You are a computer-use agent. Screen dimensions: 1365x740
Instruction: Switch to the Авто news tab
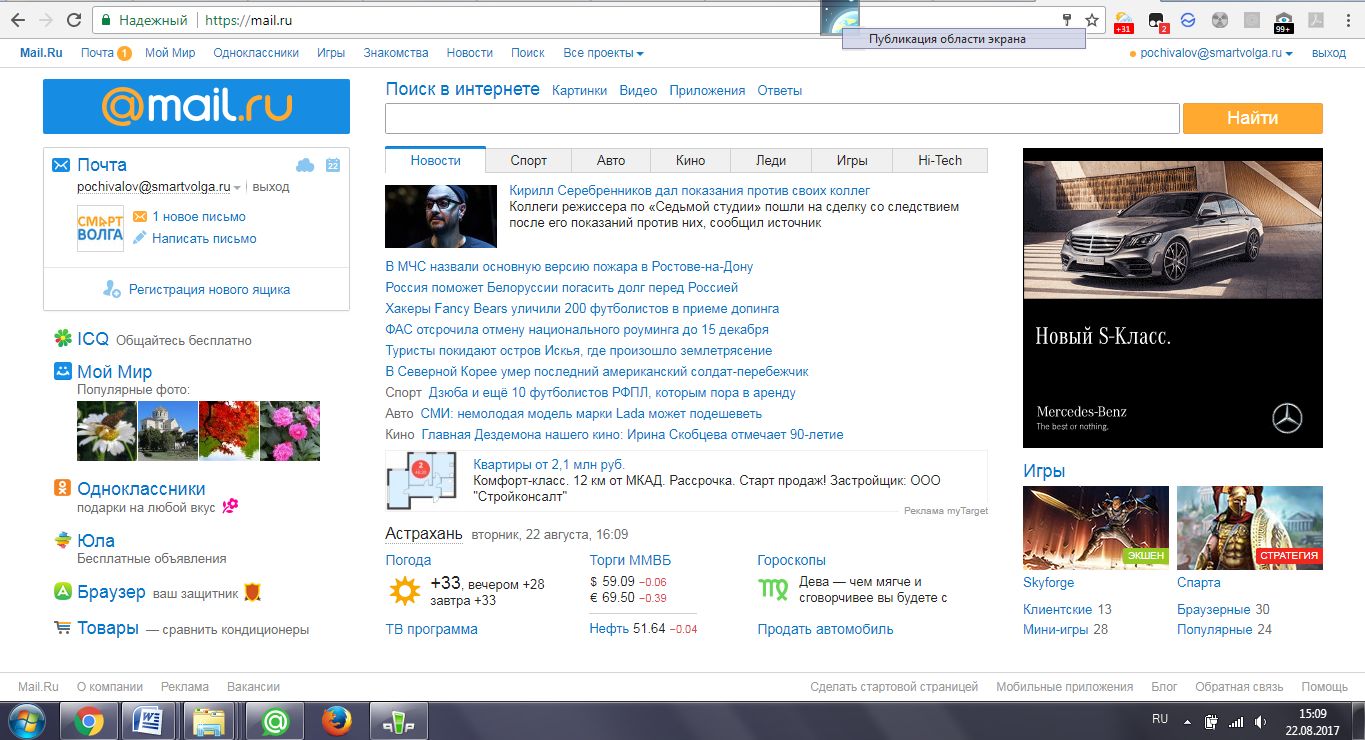[x=611, y=160]
